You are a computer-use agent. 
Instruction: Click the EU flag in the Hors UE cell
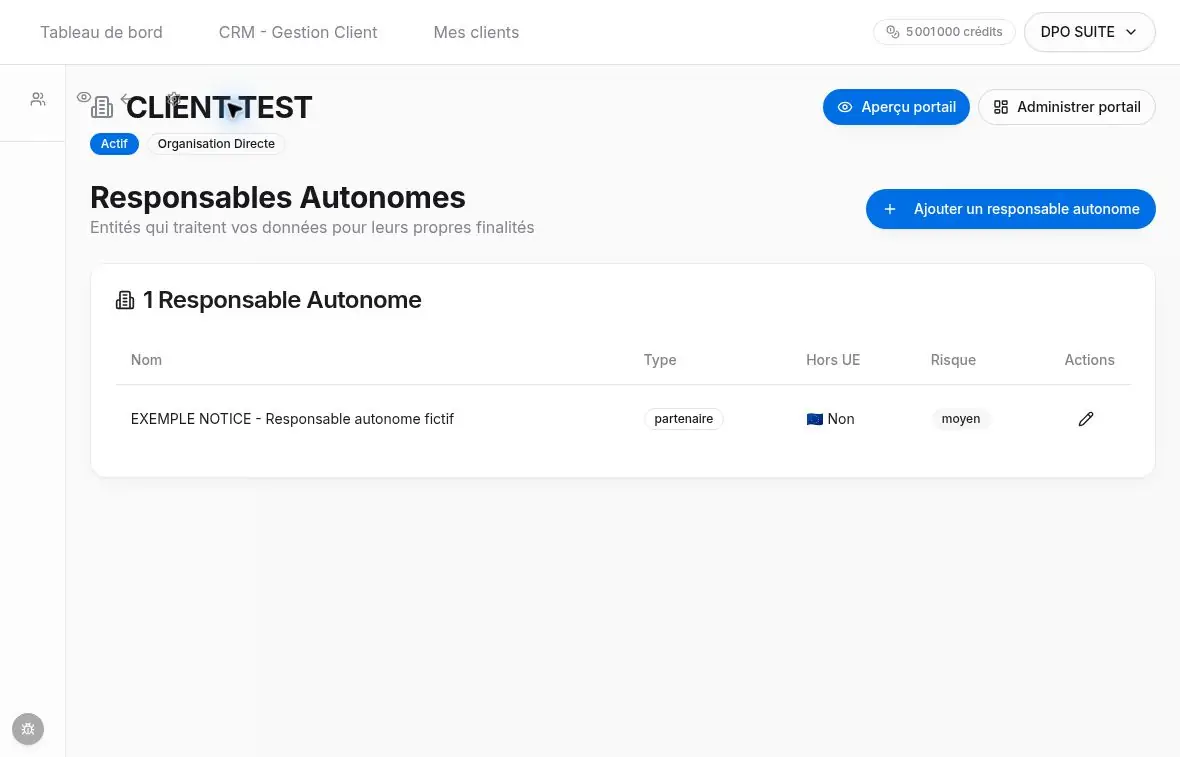click(814, 419)
